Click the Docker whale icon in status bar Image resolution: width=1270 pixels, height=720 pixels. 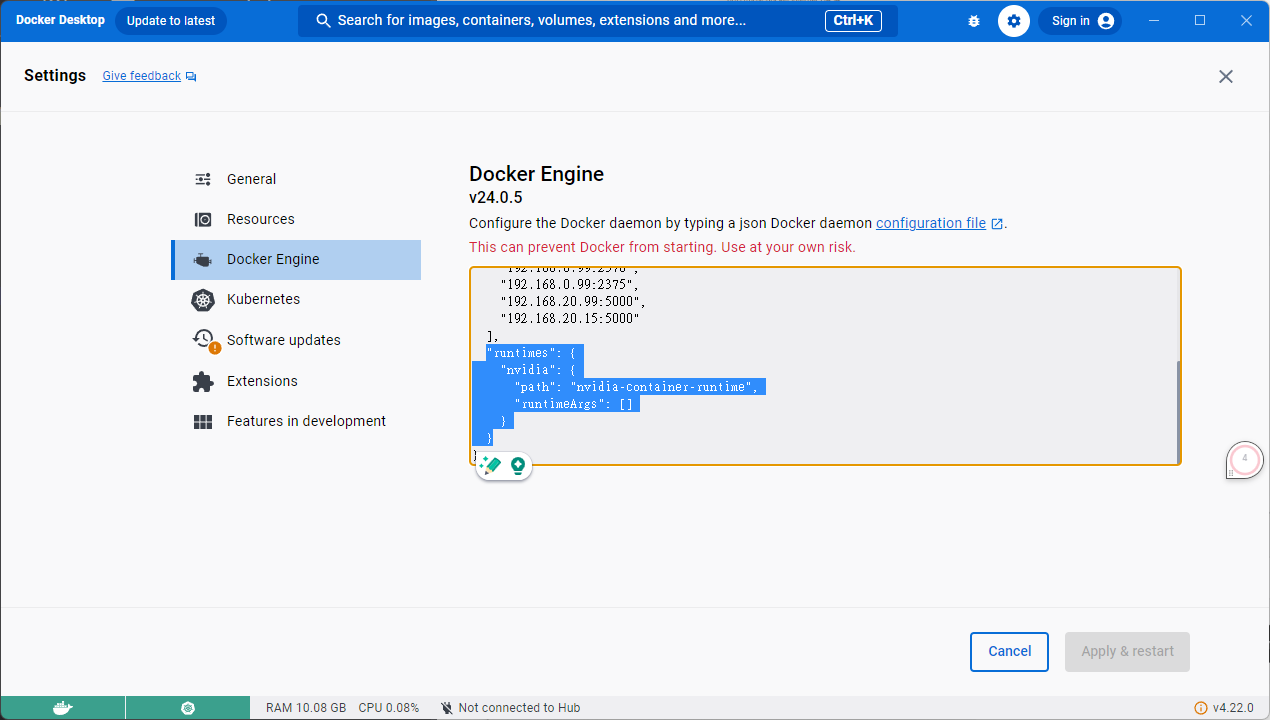click(x=62, y=708)
